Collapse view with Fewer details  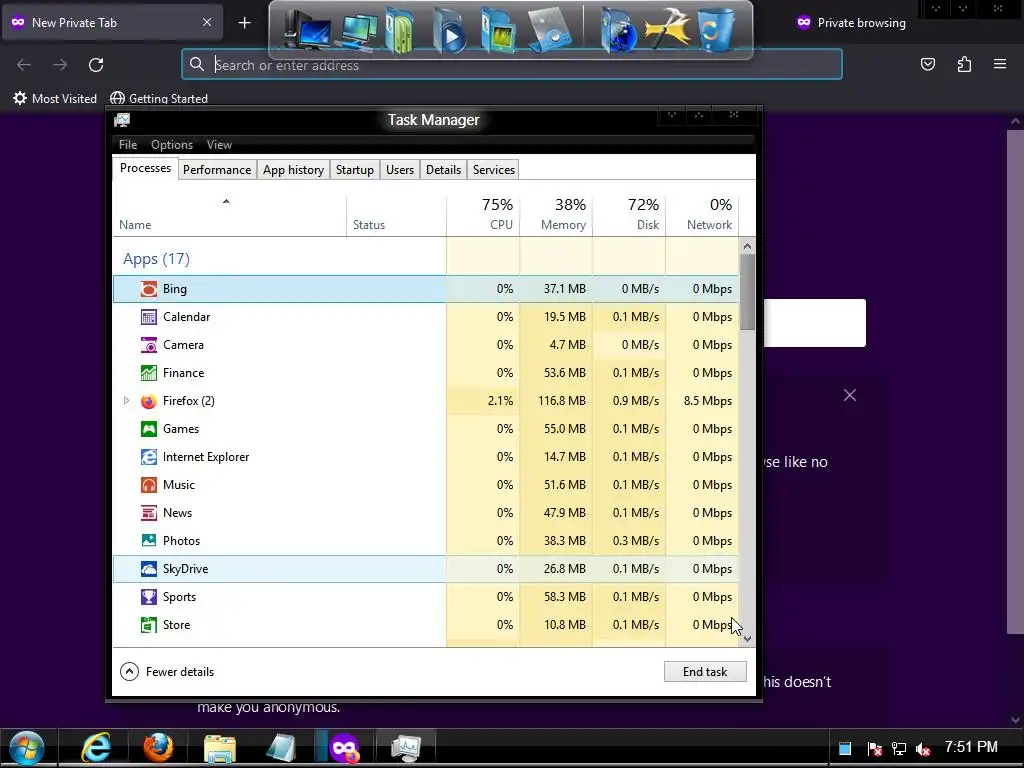click(167, 671)
